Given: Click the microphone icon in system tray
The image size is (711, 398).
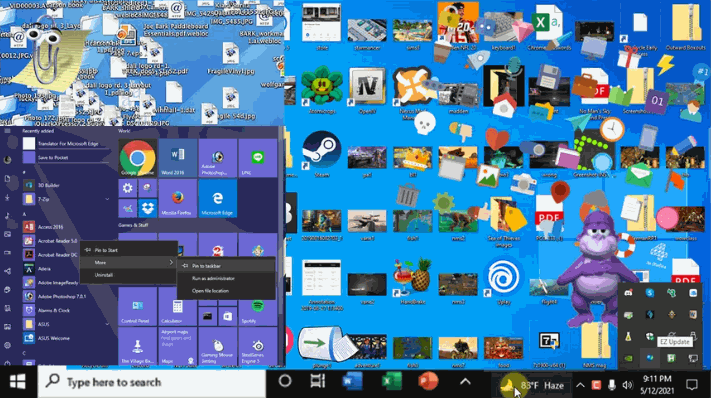Looking at the screenshot, I should (x=612, y=385).
